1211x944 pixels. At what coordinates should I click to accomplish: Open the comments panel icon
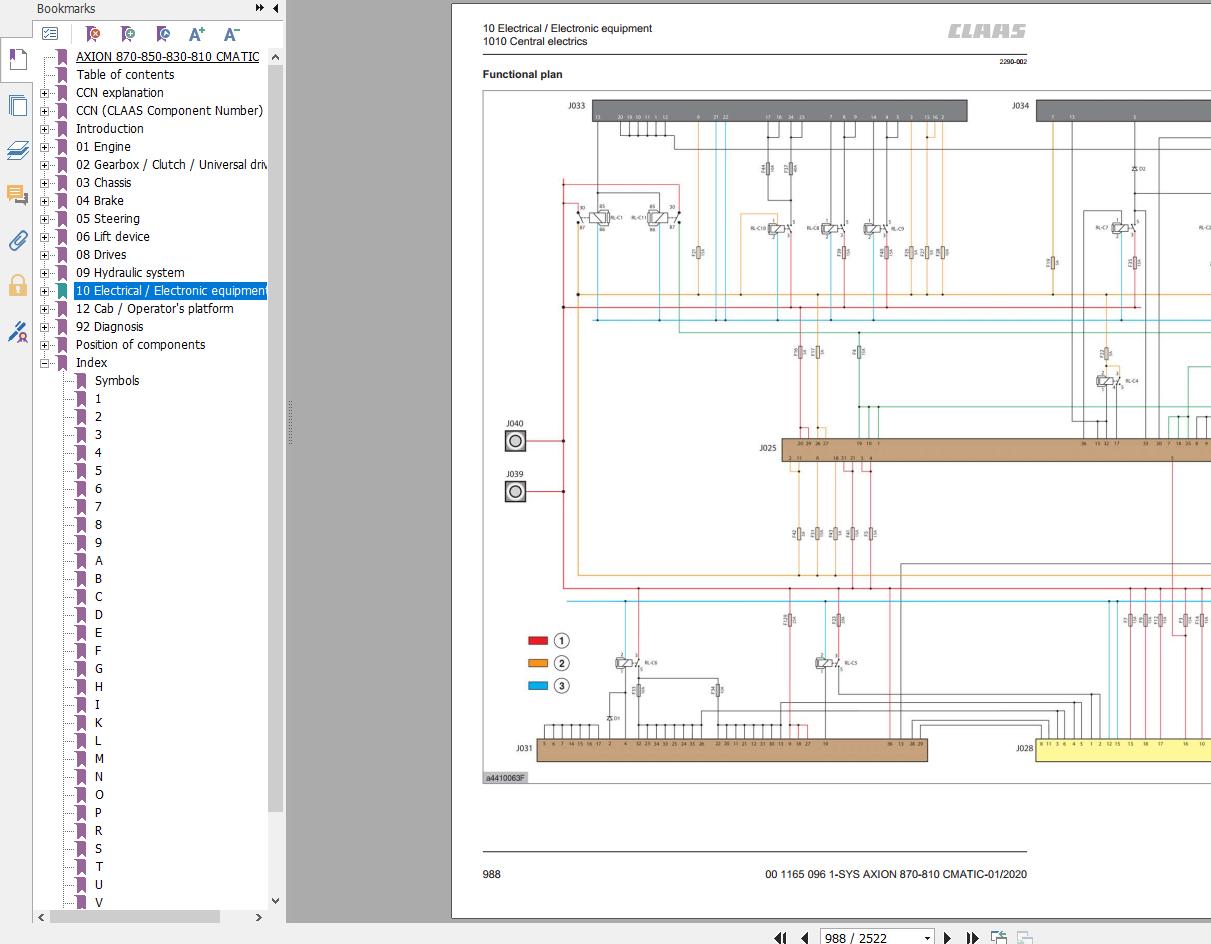coord(17,195)
